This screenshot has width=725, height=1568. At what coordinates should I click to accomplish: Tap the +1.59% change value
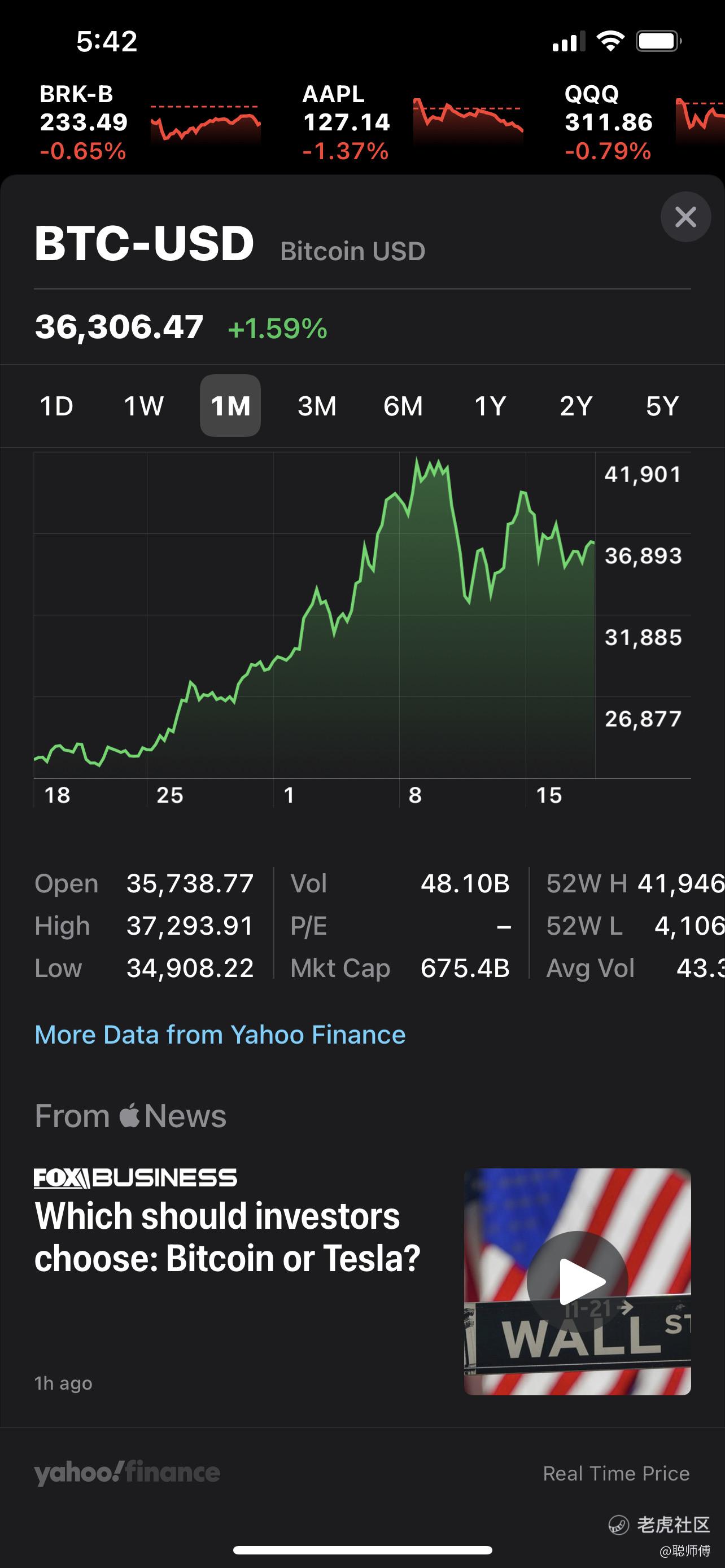coord(278,329)
